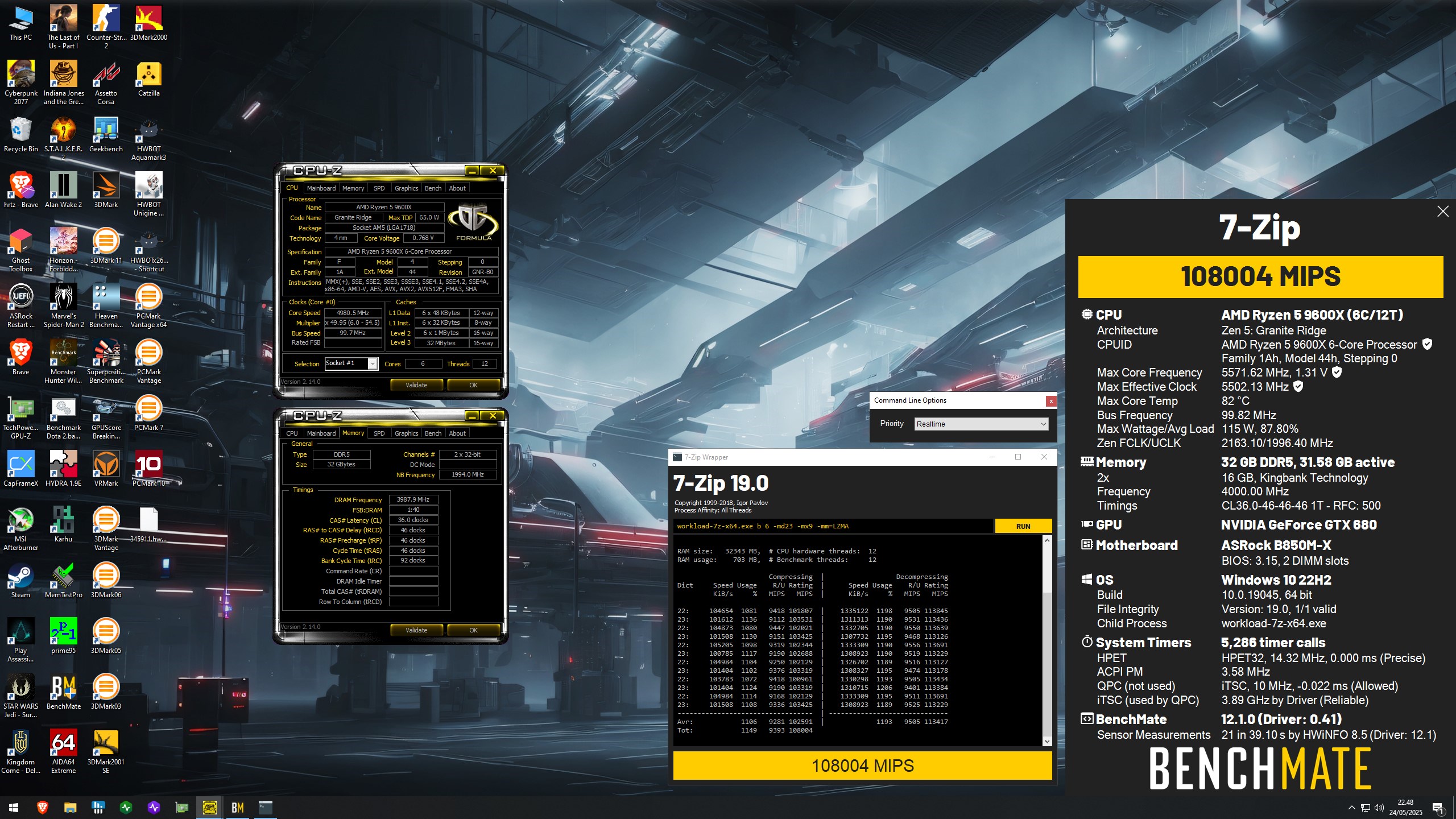This screenshot has width=1456, height=819.
Task: Click the workload command line field
Action: point(833,526)
